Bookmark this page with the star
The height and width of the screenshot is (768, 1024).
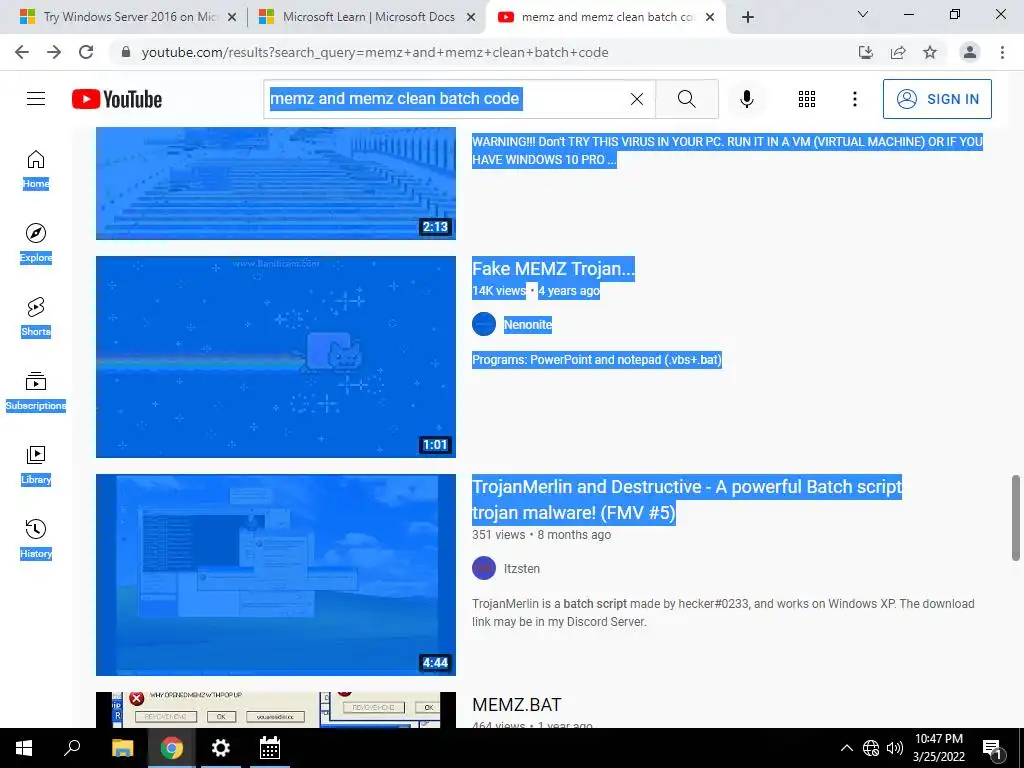tap(930, 52)
